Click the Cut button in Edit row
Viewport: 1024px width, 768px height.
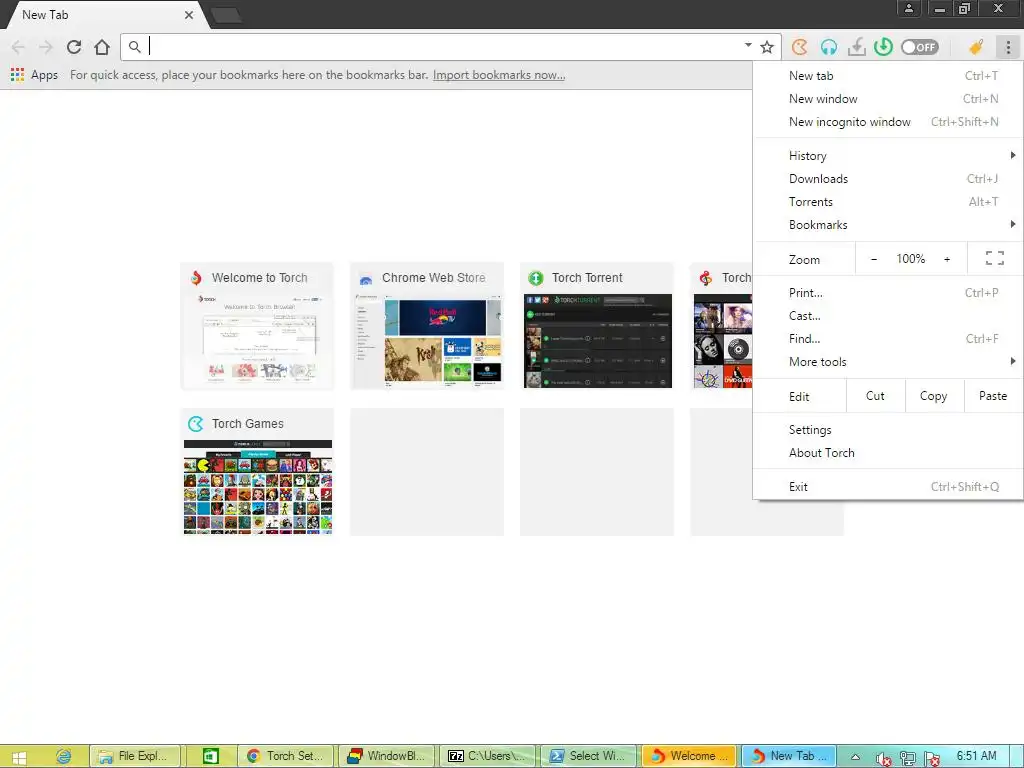coord(875,396)
